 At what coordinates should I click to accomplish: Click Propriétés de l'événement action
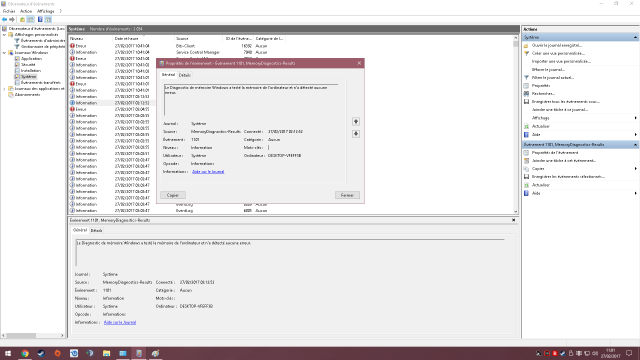coord(555,153)
